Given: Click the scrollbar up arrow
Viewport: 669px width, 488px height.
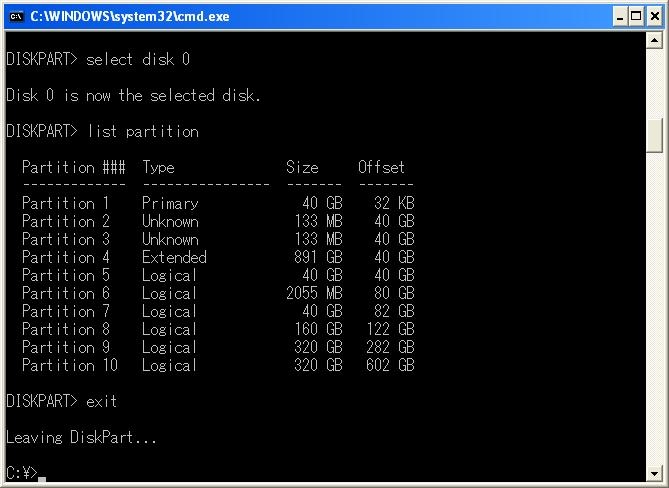Looking at the screenshot, I should [654, 41].
